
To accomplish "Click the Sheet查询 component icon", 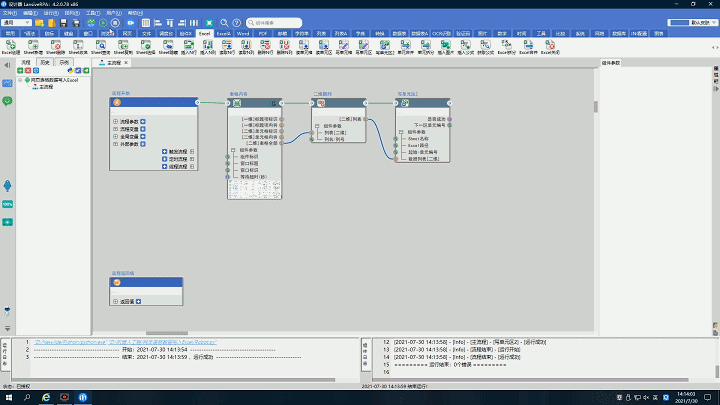I will pyautogui.click(x=101, y=47).
